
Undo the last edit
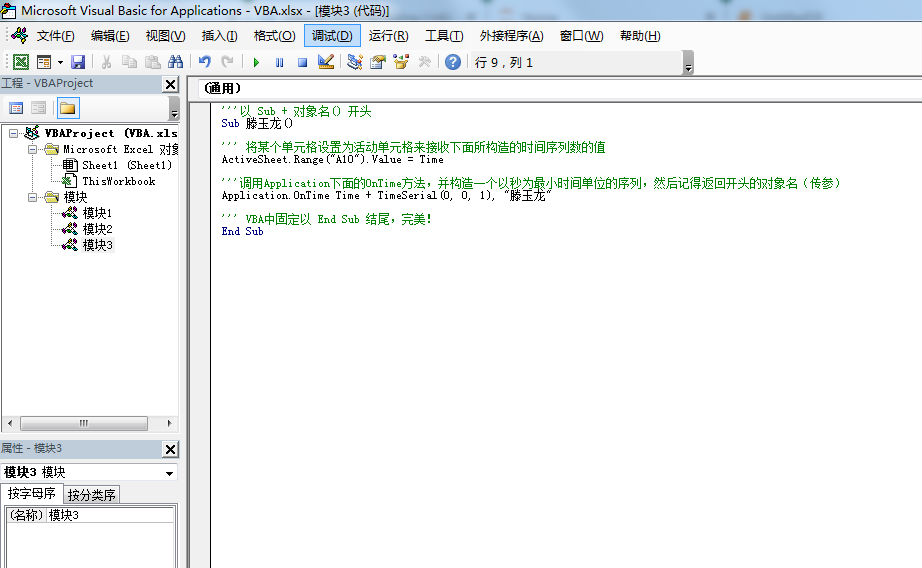point(205,62)
